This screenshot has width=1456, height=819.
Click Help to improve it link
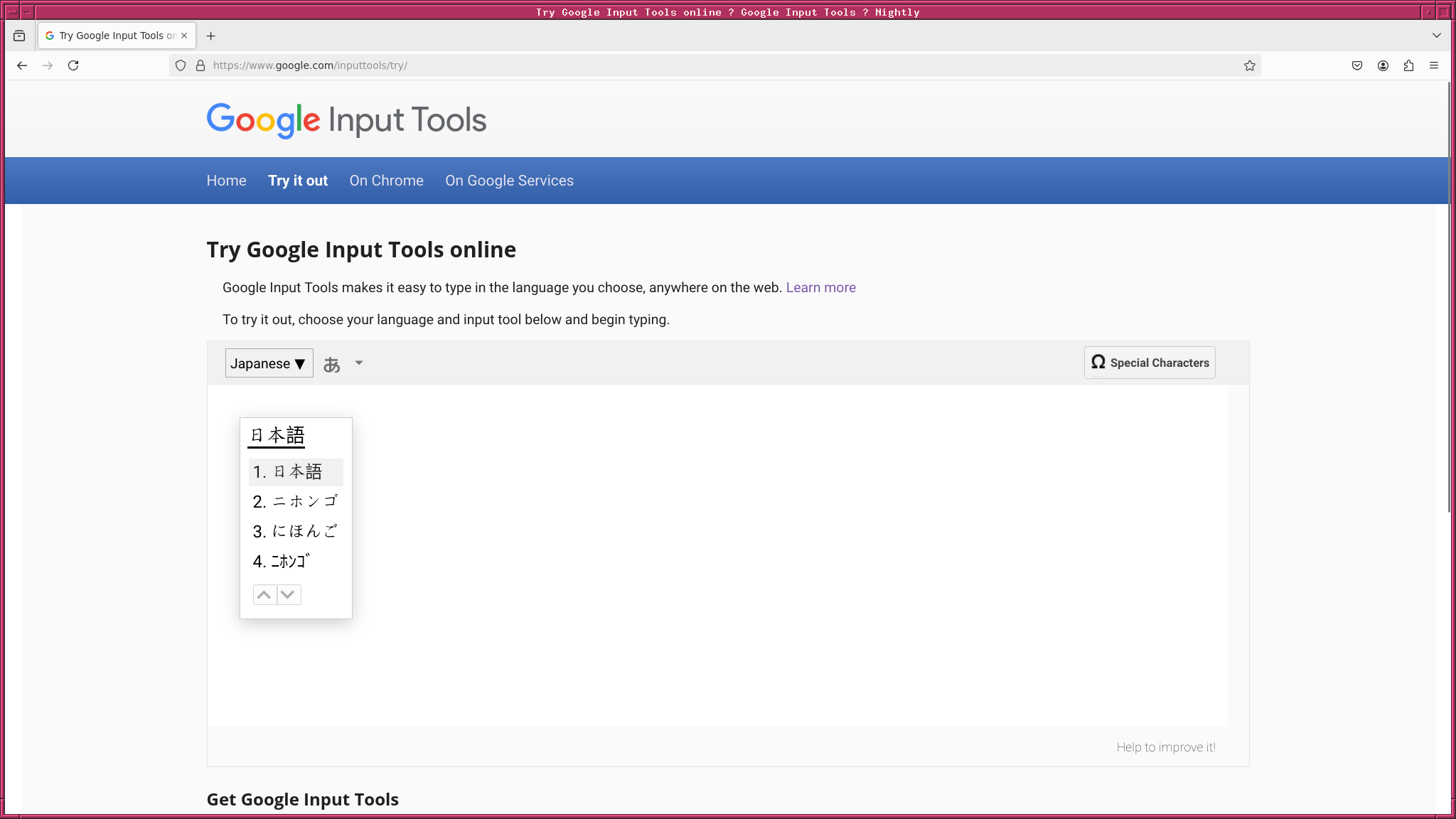[x=1165, y=747]
